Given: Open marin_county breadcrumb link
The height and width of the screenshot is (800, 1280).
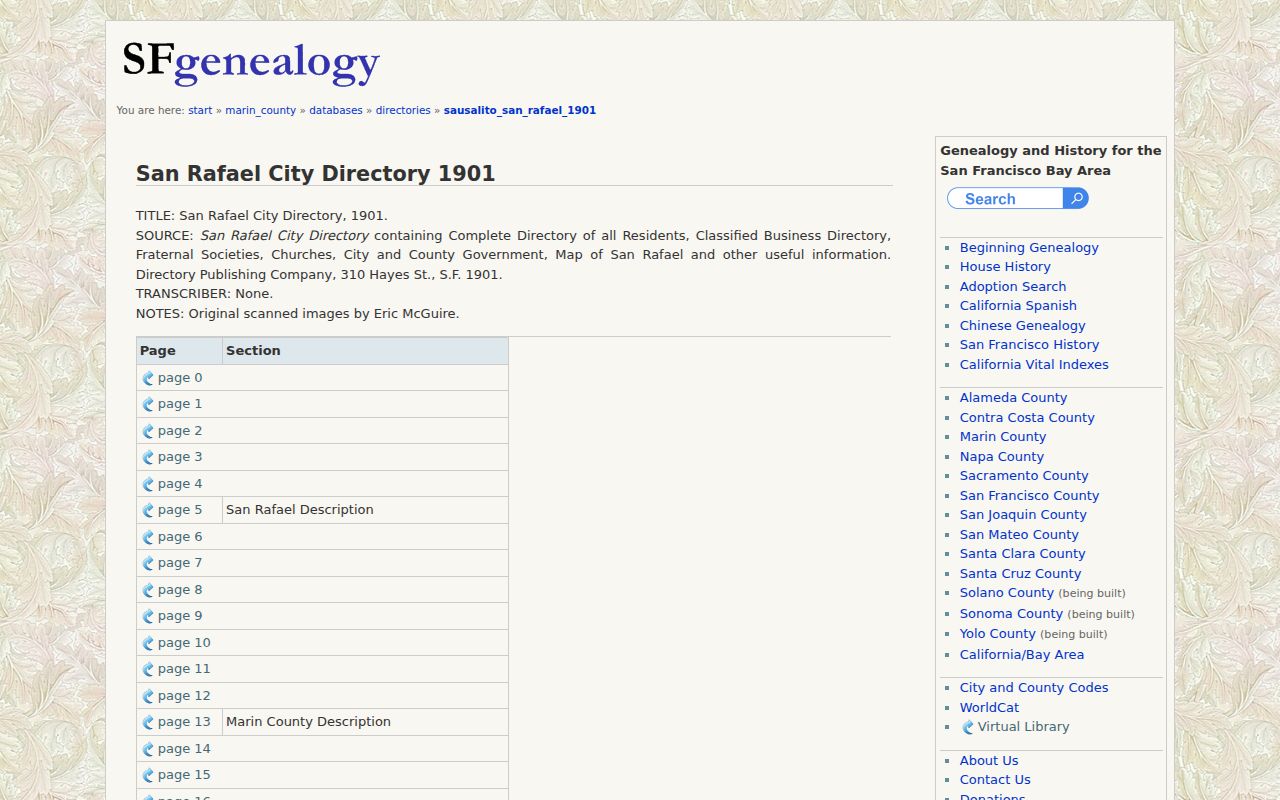Looking at the screenshot, I should 260,111.
